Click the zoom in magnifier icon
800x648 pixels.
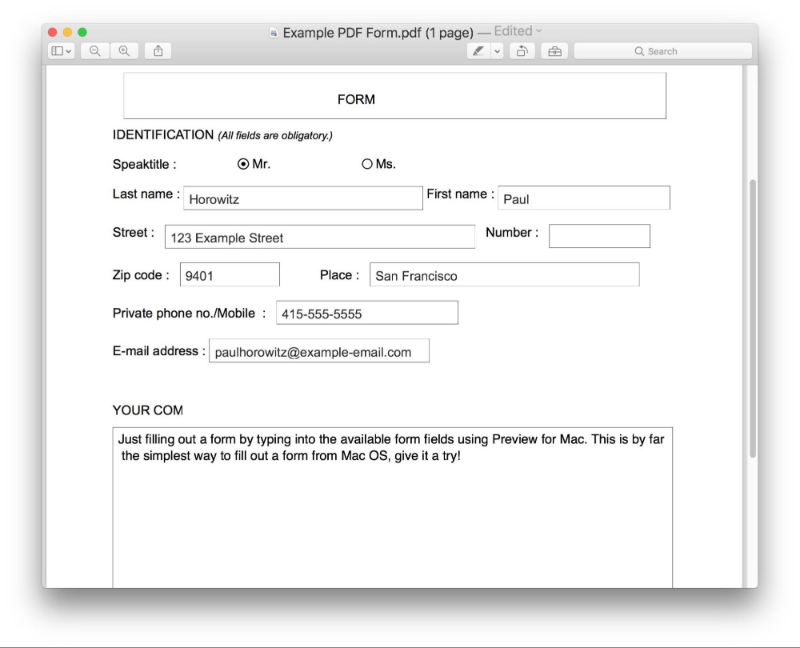tap(124, 51)
